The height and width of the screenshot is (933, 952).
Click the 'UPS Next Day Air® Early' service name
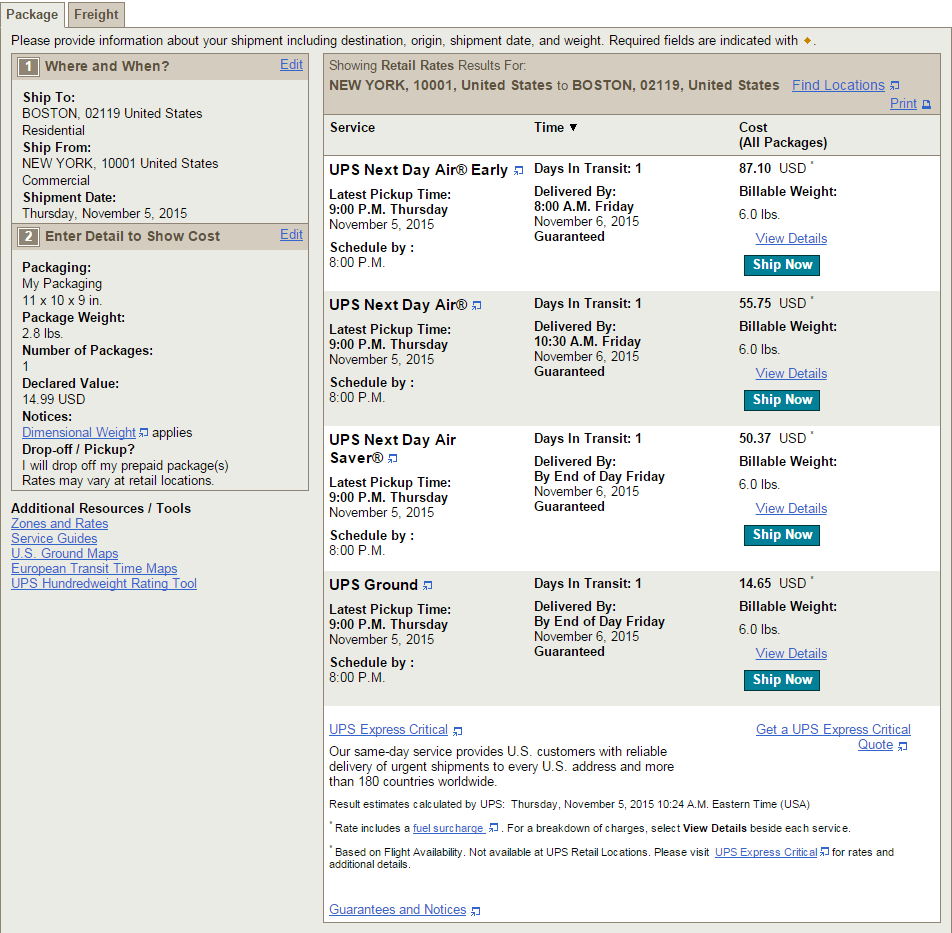(x=418, y=170)
